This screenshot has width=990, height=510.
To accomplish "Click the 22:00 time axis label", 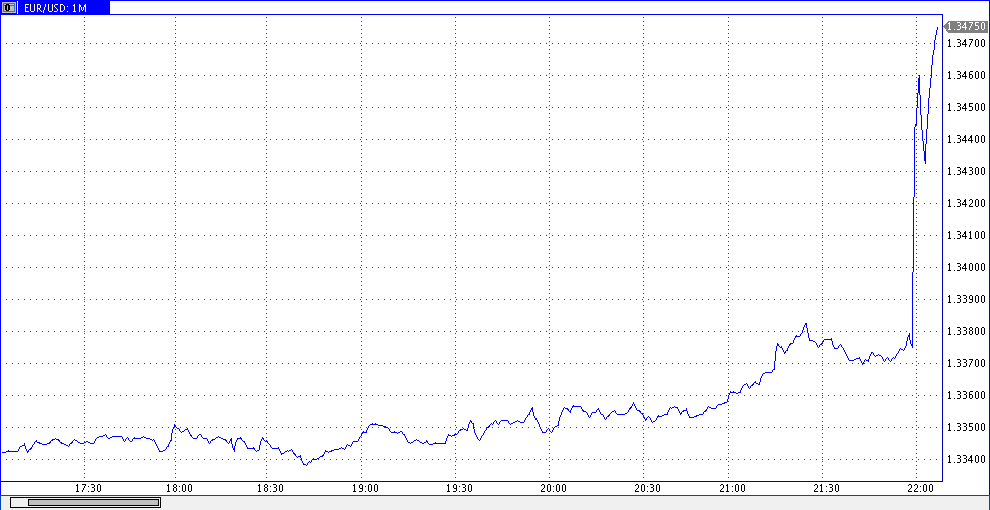I will (x=921, y=489).
